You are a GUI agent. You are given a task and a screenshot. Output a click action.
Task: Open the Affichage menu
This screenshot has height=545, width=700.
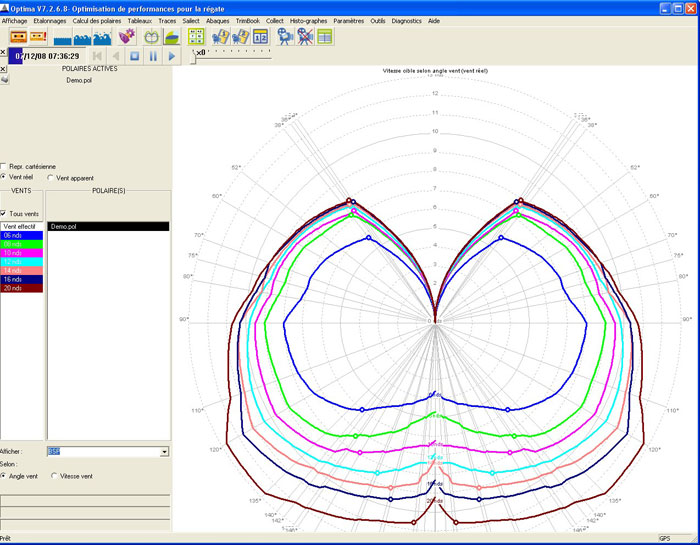14,21
